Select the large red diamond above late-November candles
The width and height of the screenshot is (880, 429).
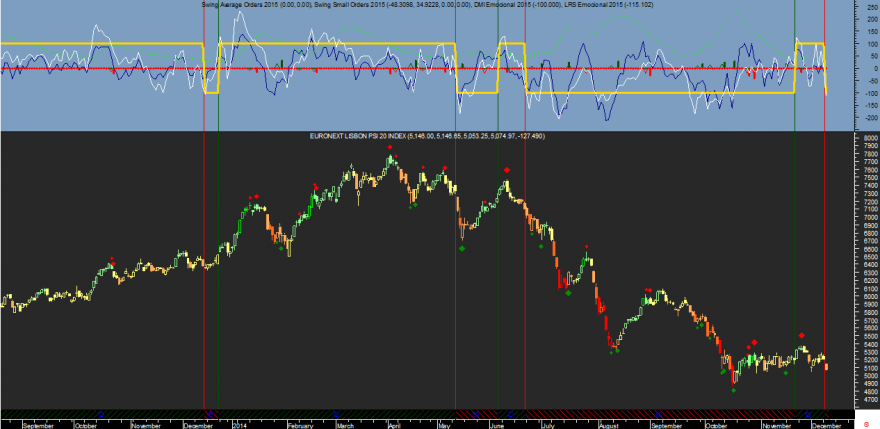801,335
